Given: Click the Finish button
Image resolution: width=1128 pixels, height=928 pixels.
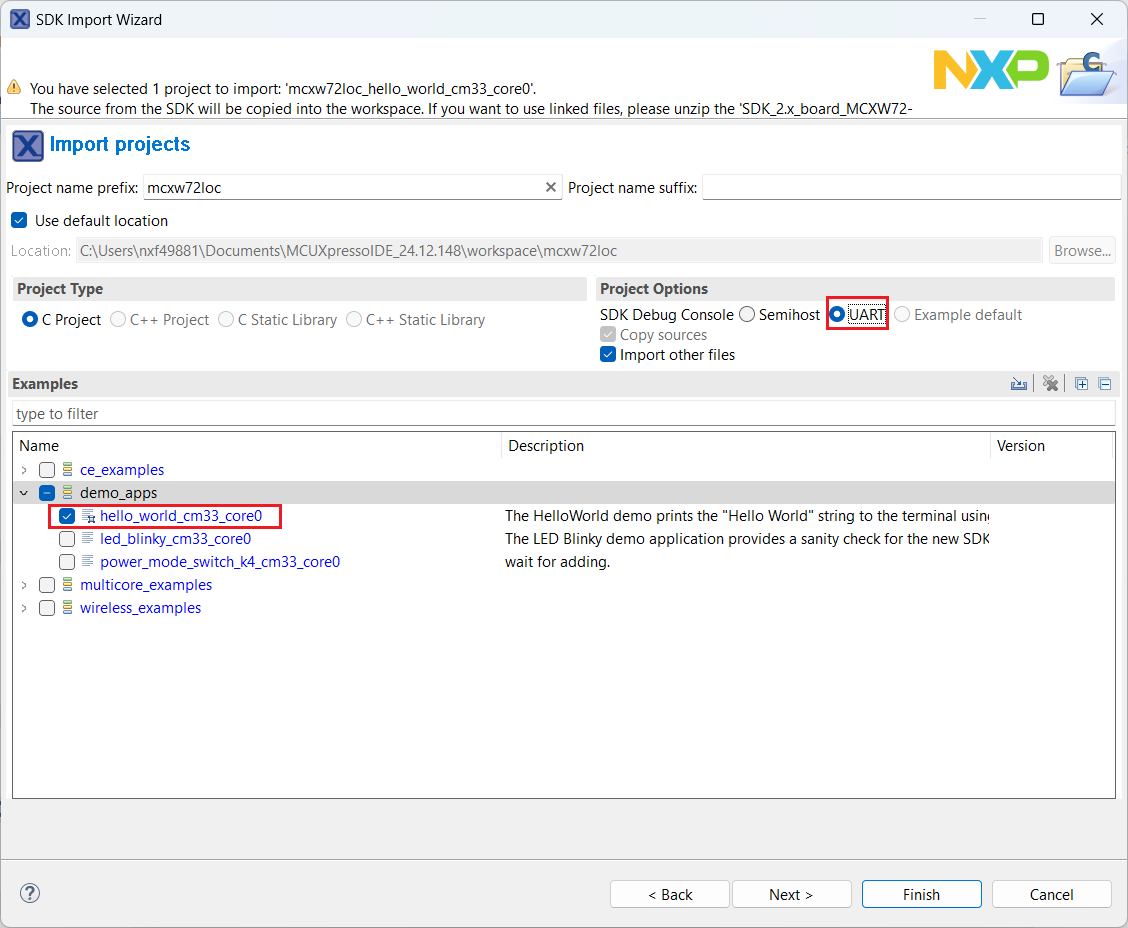Looking at the screenshot, I should point(921,894).
